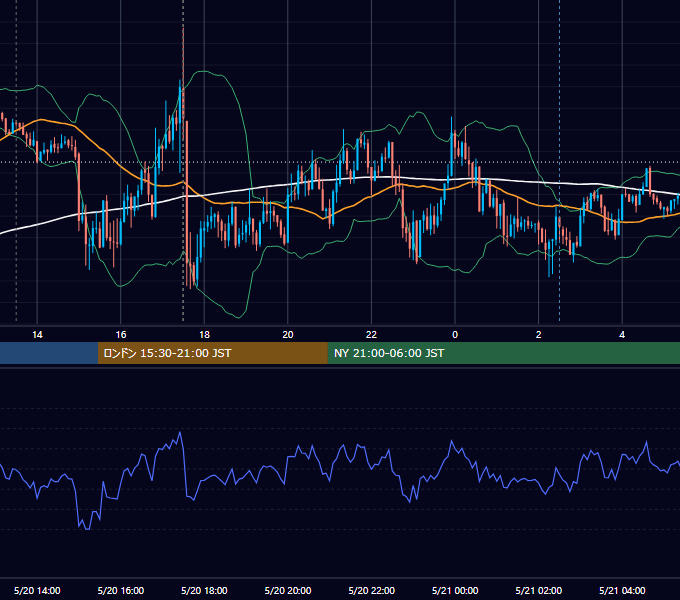Click the 5/20 16:00 label on lower axis
This screenshot has width=680, height=600.
[x=121, y=590]
